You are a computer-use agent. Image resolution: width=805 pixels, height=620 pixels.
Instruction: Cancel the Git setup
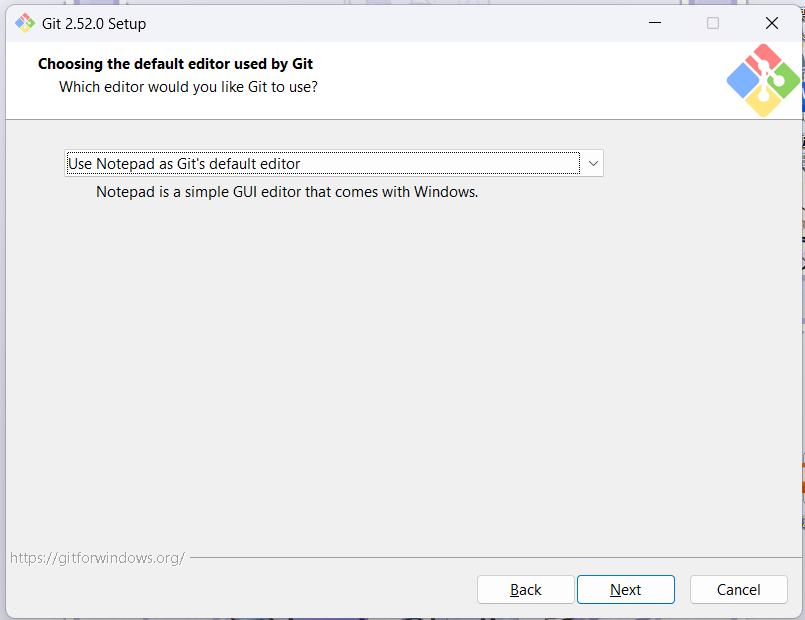(738, 589)
